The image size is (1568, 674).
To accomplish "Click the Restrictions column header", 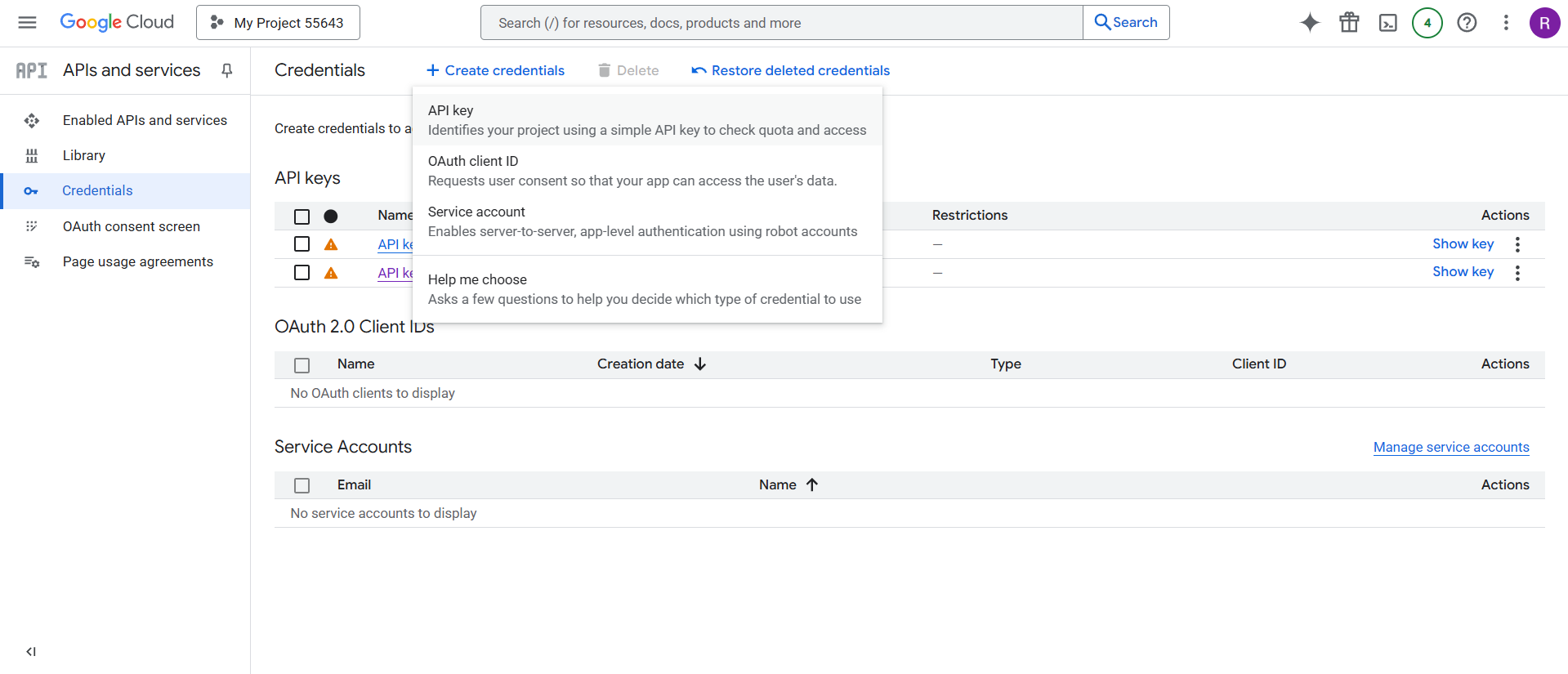I will click(970, 215).
